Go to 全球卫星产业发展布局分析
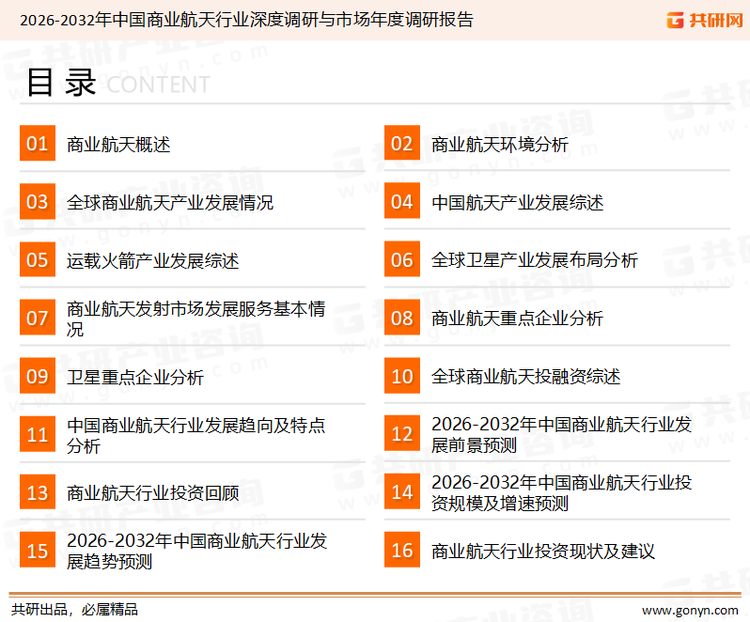The width and height of the screenshot is (750, 622). [x=534, y=260]
